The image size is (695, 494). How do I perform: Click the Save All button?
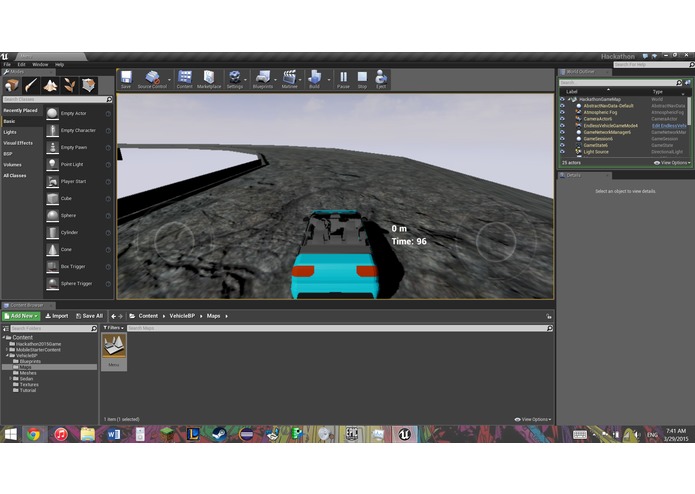[89, 316]
